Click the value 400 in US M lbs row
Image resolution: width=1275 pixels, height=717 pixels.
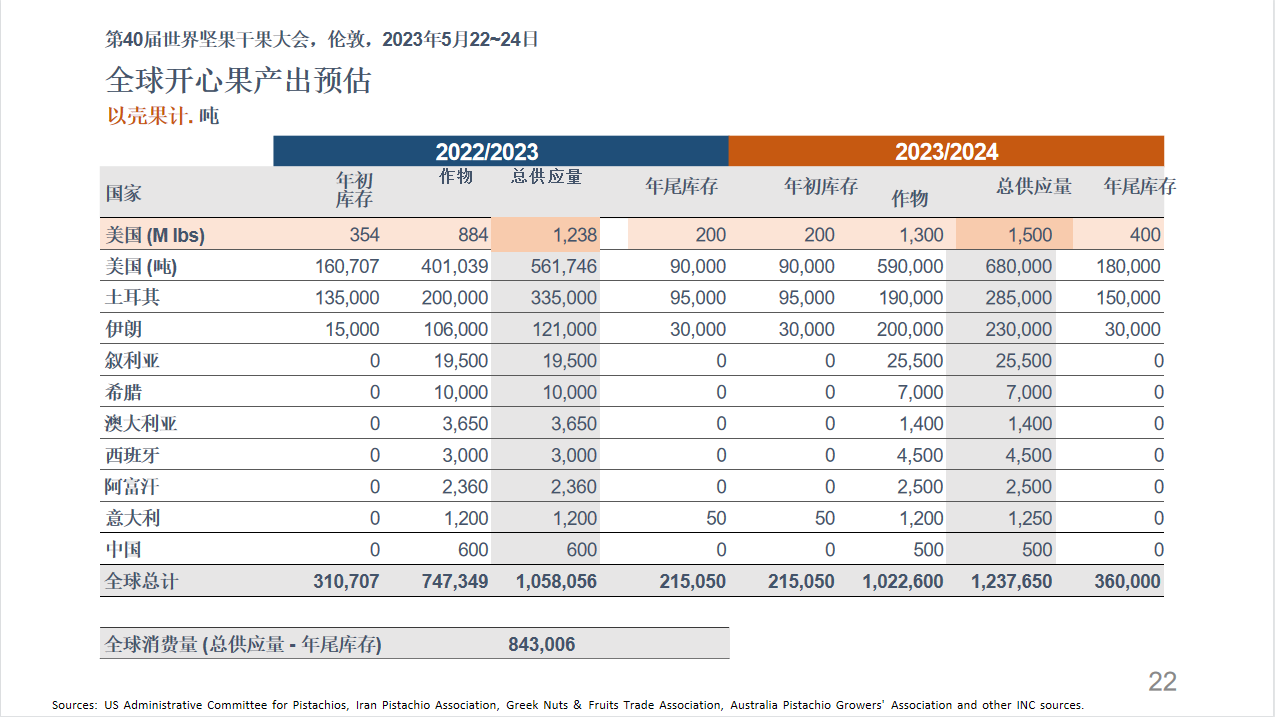click(x=1145, y=235)
